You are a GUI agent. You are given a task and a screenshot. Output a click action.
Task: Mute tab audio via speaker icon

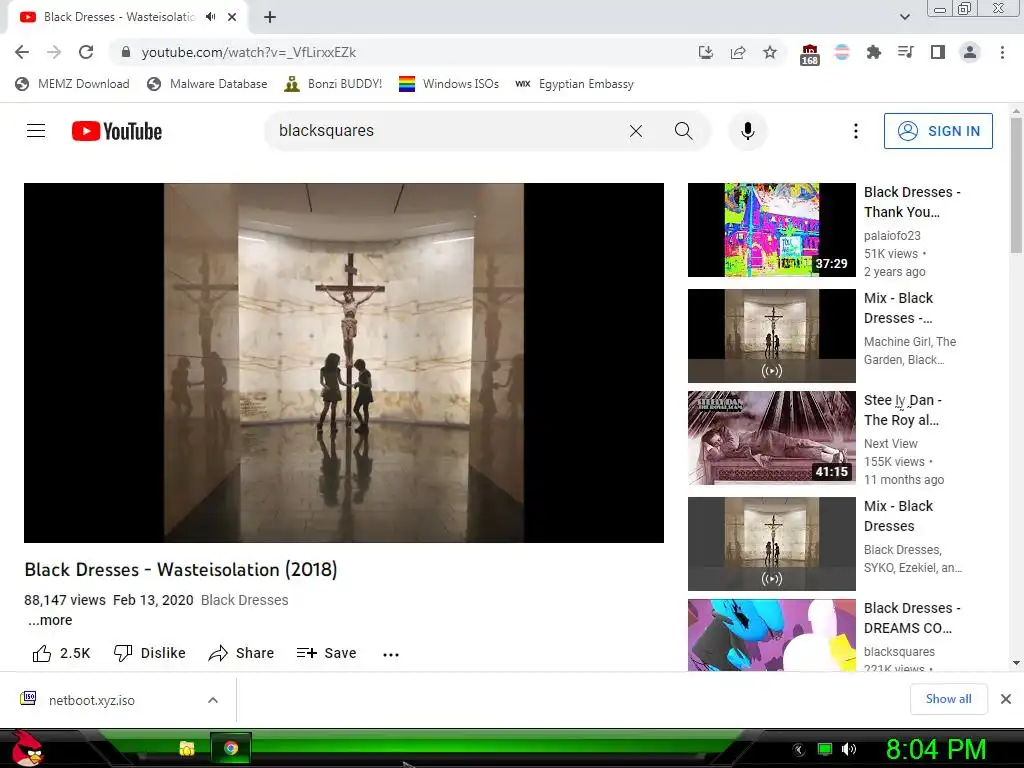coord(210,17)
